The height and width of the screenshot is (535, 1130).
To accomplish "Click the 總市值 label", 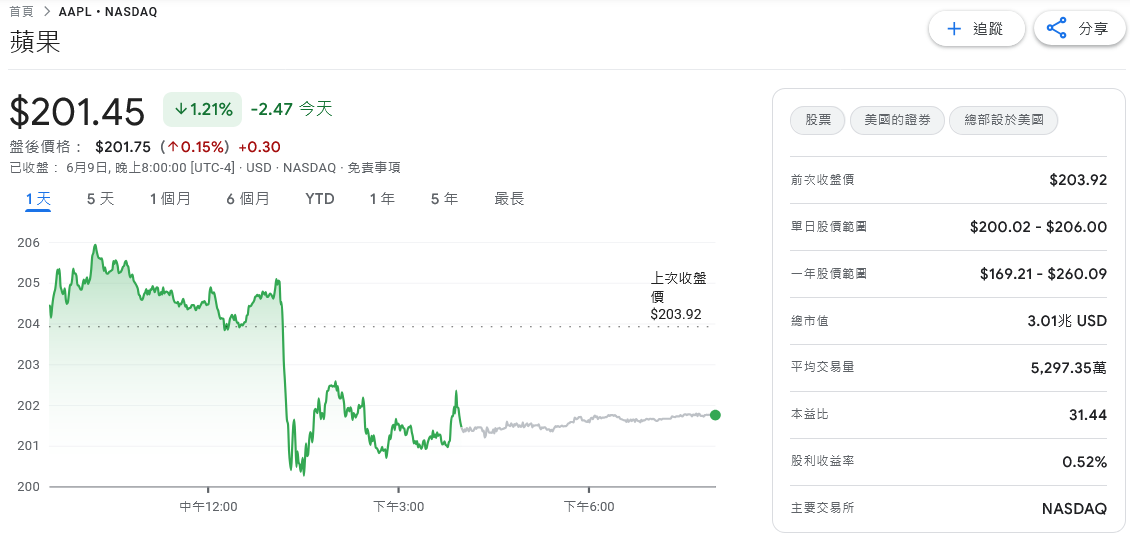I will click(x=809, y=321).
